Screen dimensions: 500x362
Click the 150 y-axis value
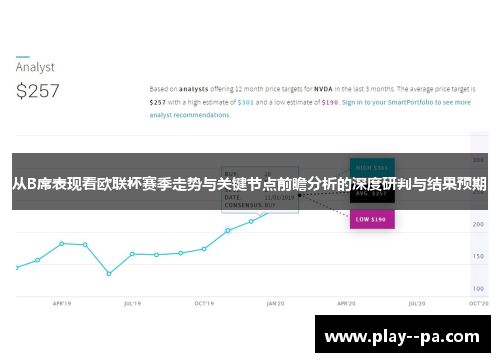pos(478,256)
